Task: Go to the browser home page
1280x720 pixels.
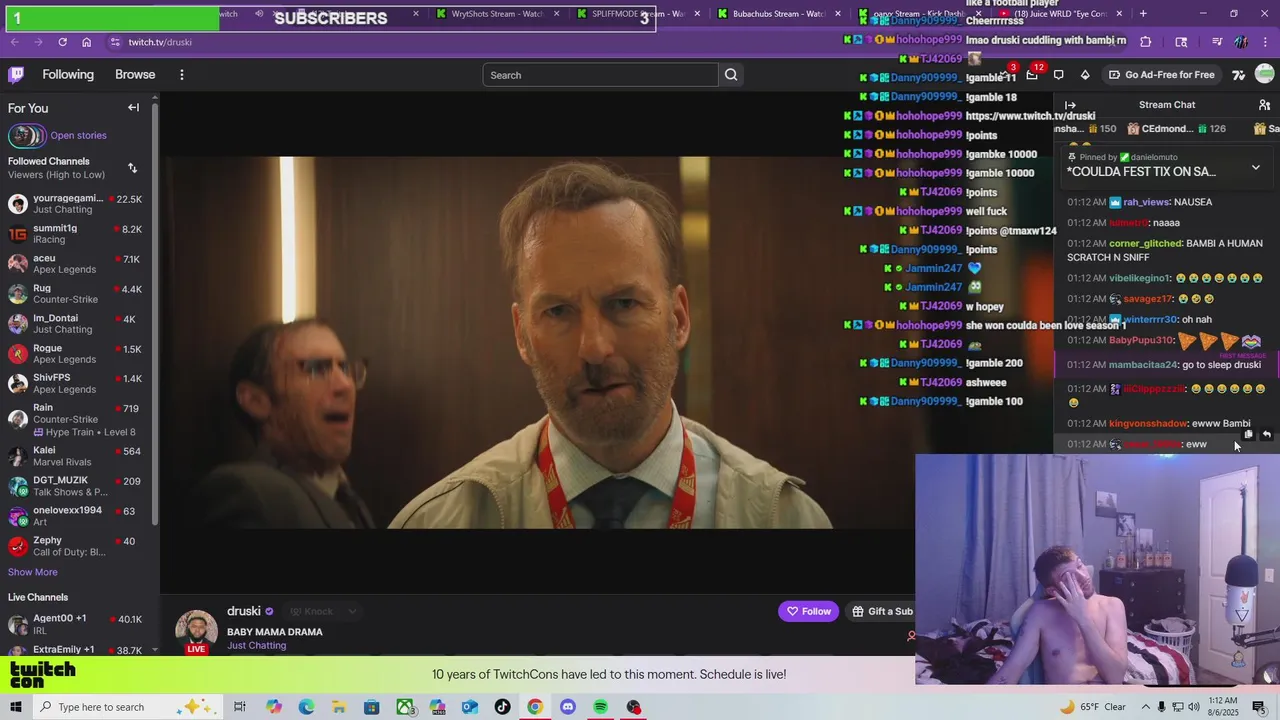Action: click(87, 42)
